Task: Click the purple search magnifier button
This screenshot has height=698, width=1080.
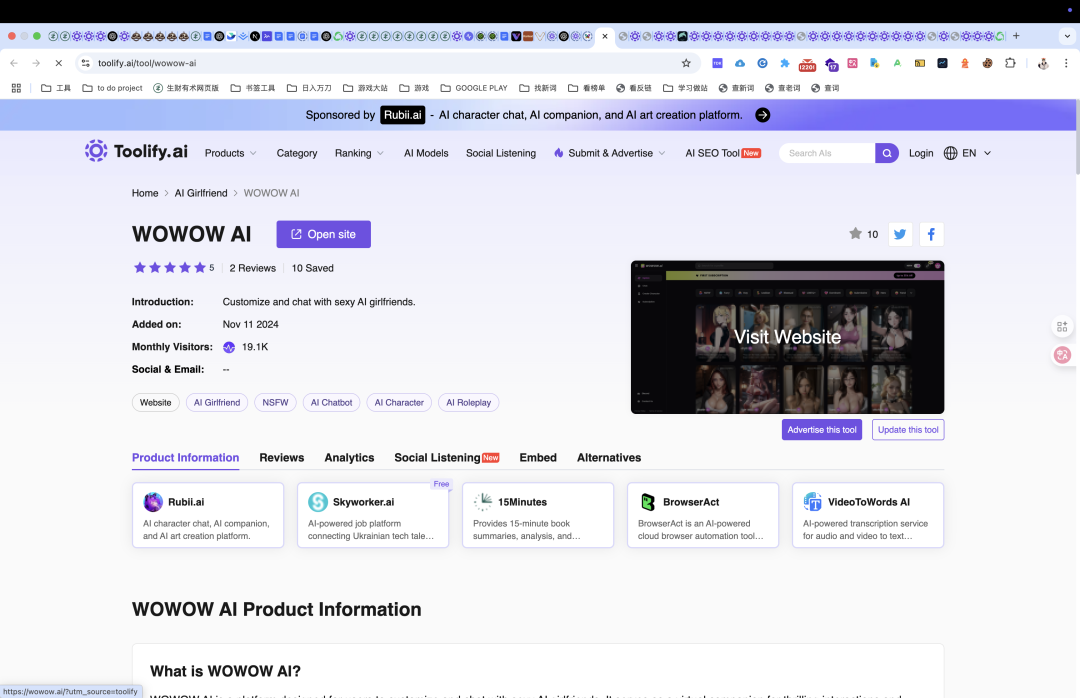Action: coord(886,153)
